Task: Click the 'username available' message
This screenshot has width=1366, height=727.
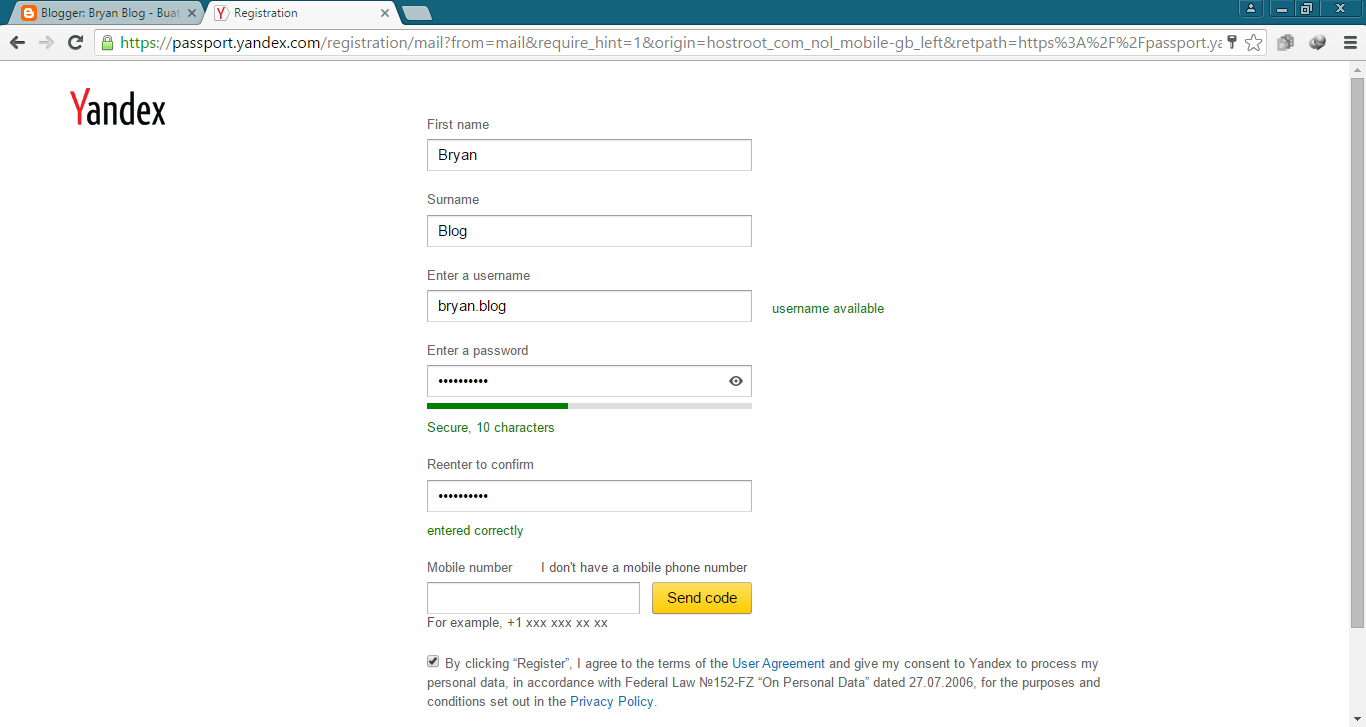Action: point(828,309)
